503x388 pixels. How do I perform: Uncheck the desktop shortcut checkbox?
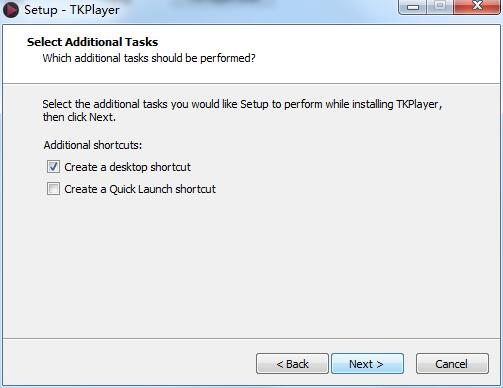pyautogui.click(x=53, y=167)
